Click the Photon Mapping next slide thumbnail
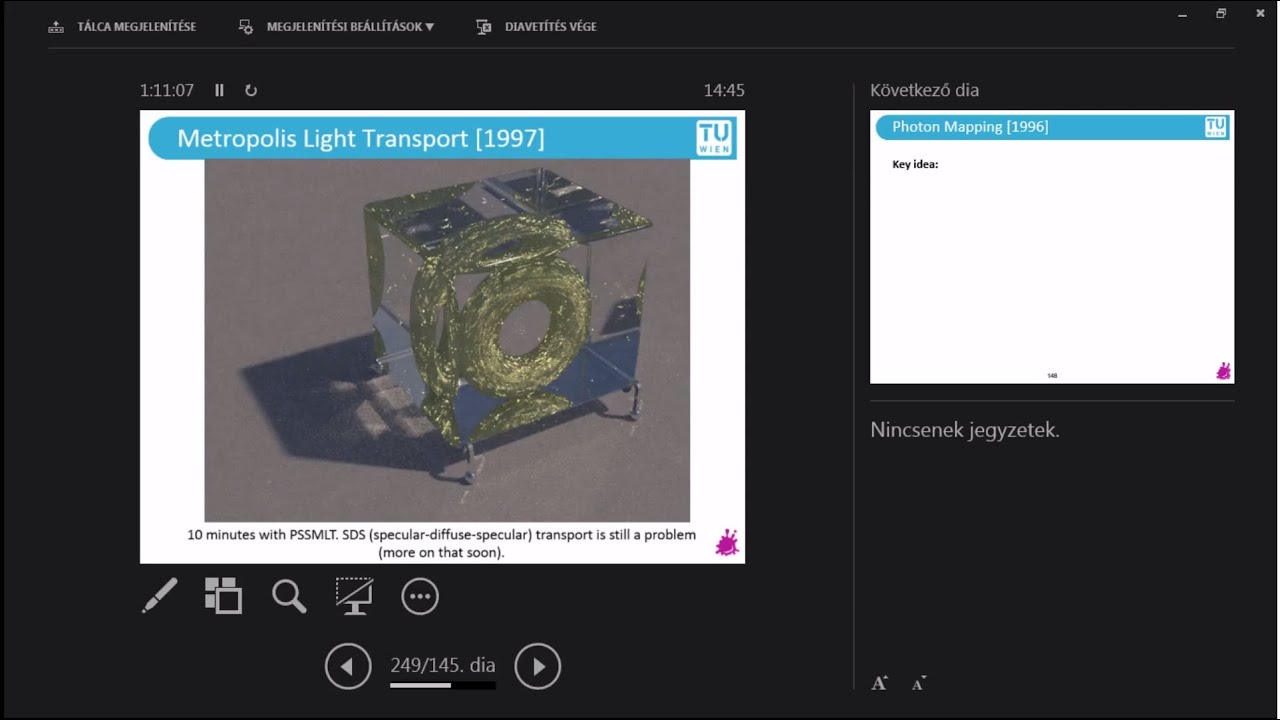1280x720 pixels. (1052, 248)
